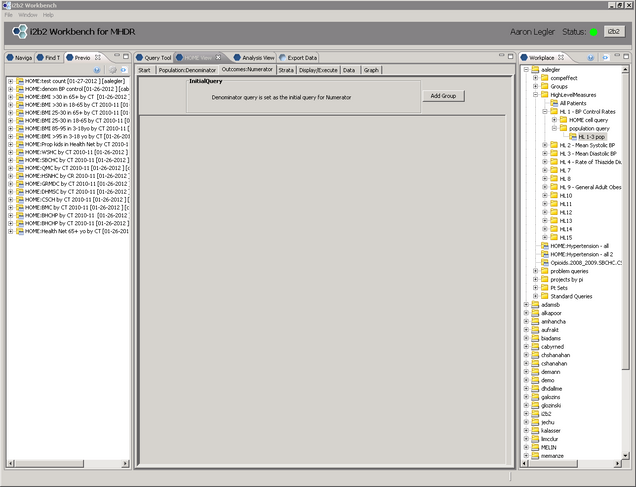This screenshot has height=487, width=636.
Task: Open the Window menu
Action: [x=28, y=15]
